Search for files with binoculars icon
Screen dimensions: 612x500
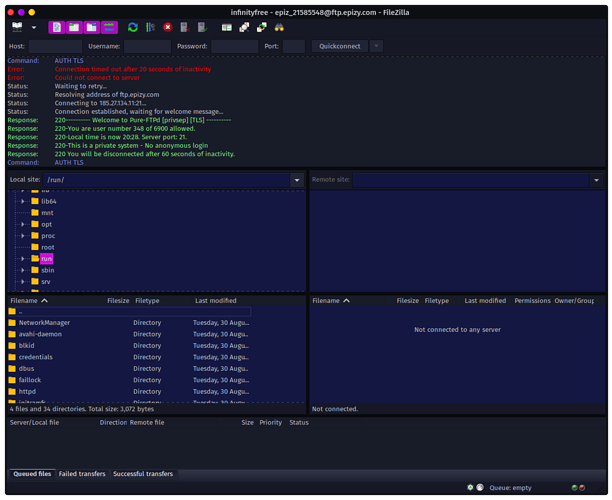click(279, 27)
